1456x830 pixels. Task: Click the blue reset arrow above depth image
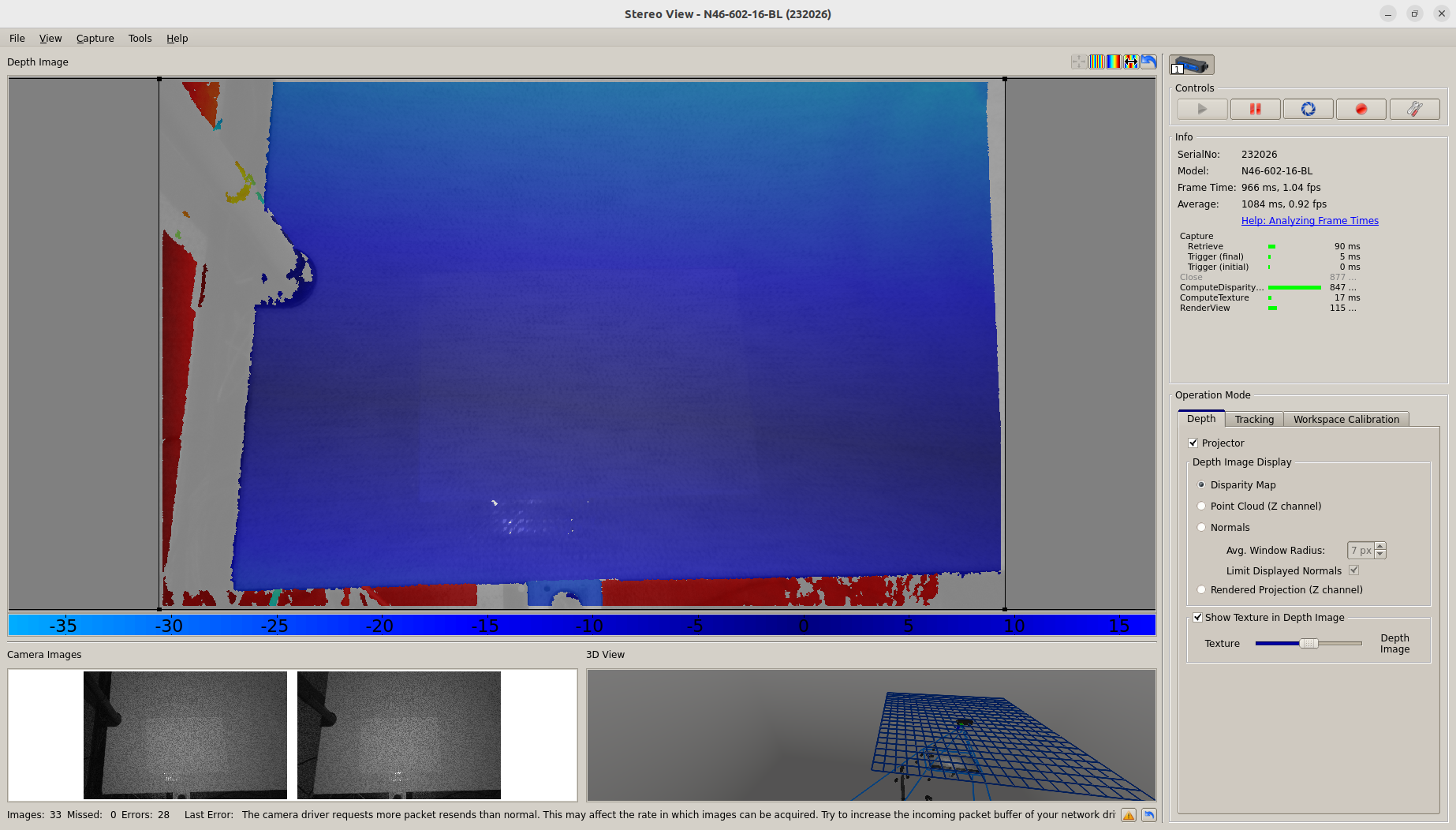1148,62
